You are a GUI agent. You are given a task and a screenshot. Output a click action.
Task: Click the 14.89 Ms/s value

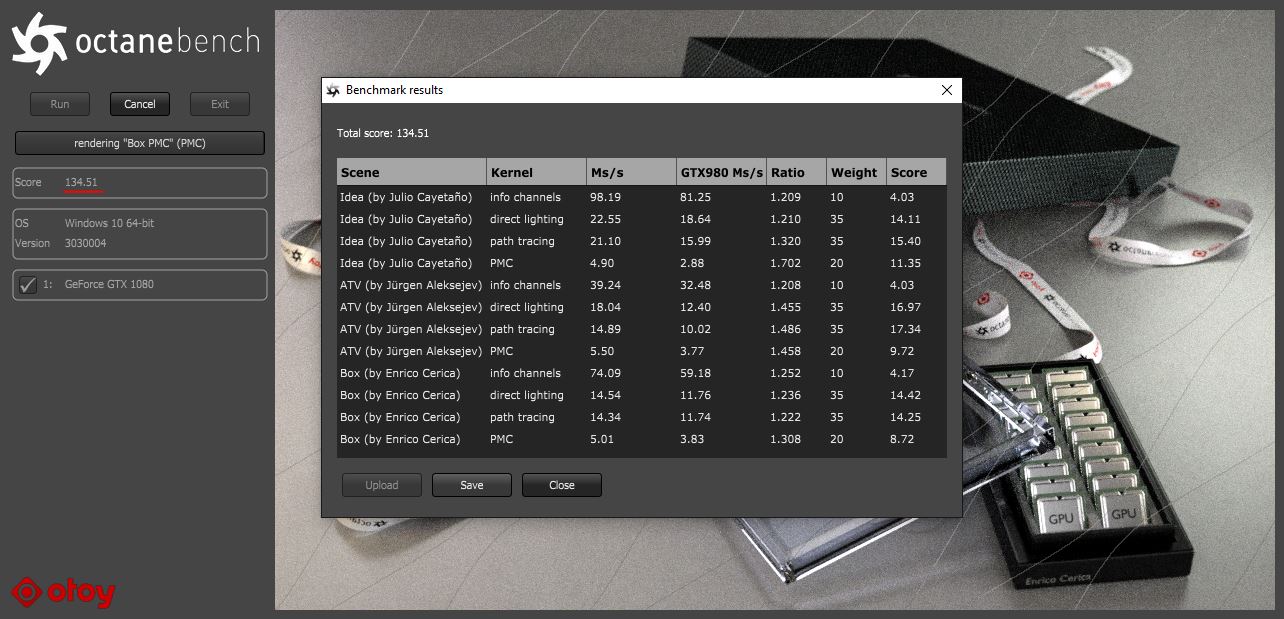tap(605, 329)
